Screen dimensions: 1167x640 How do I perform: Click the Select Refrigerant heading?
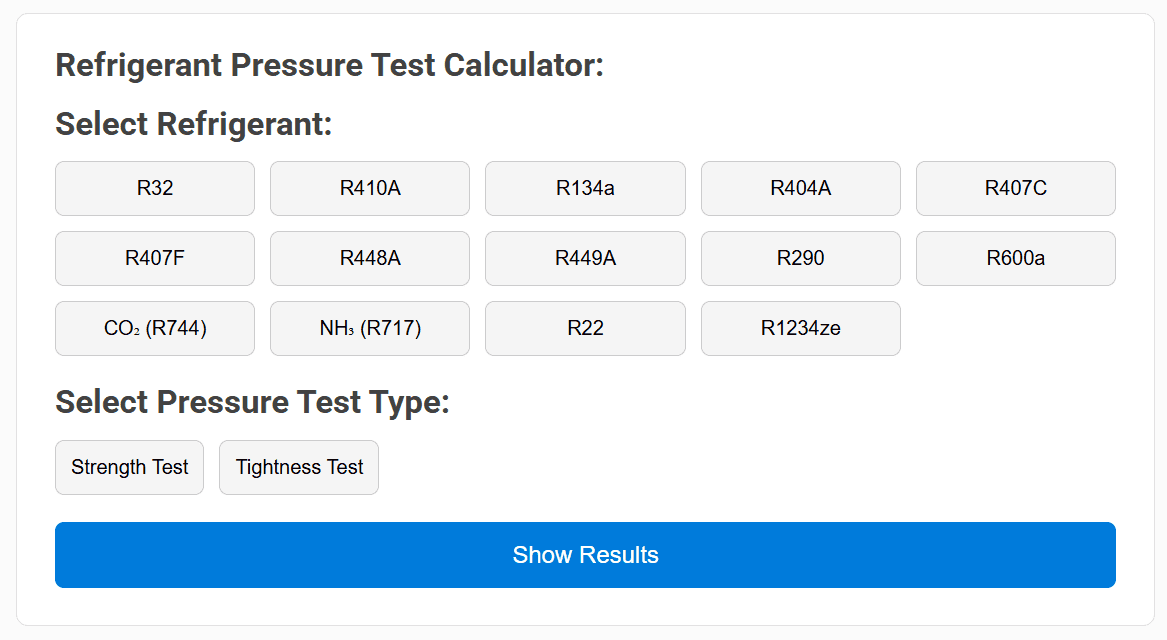pyautogui.click(x=195, y=124)
